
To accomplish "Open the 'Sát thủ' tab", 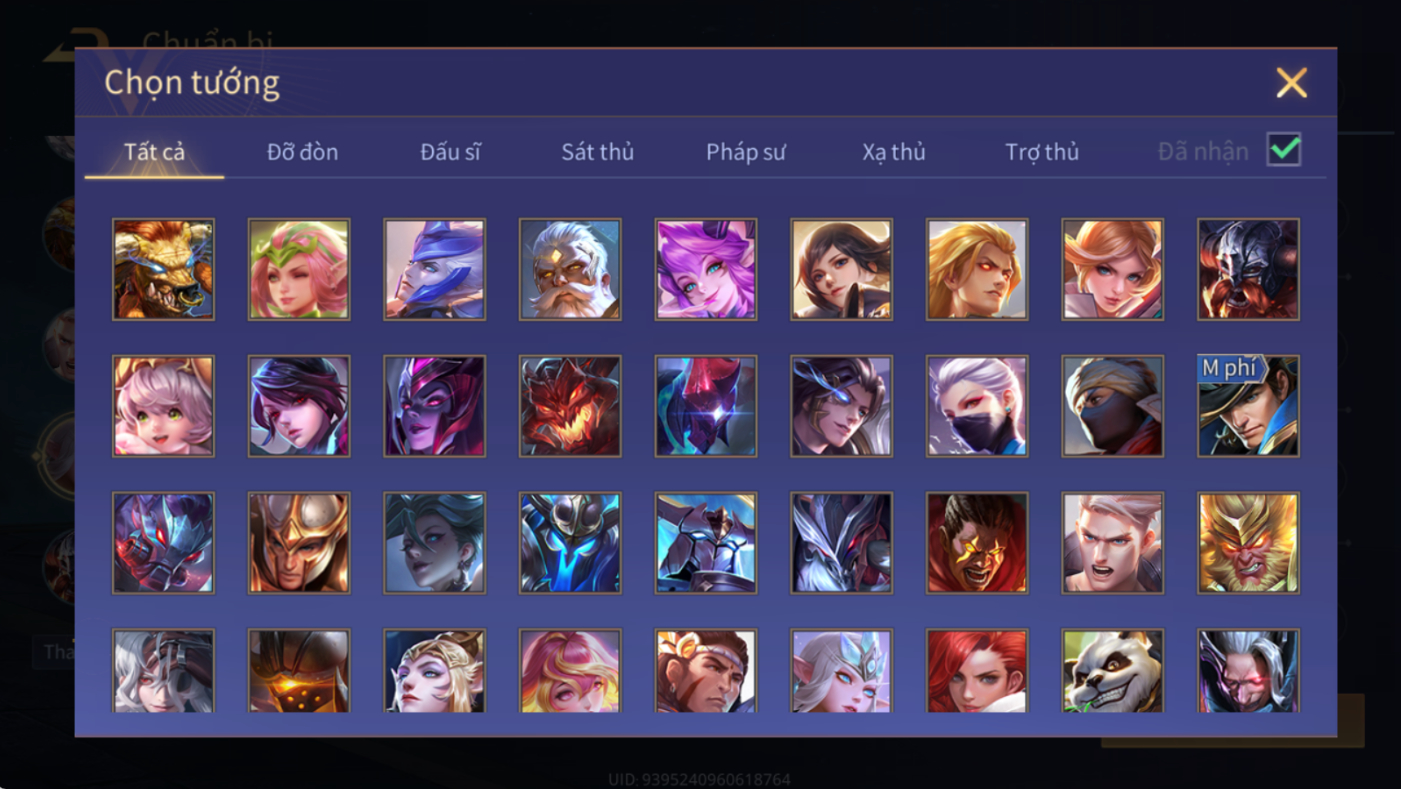I will [597, 152].
